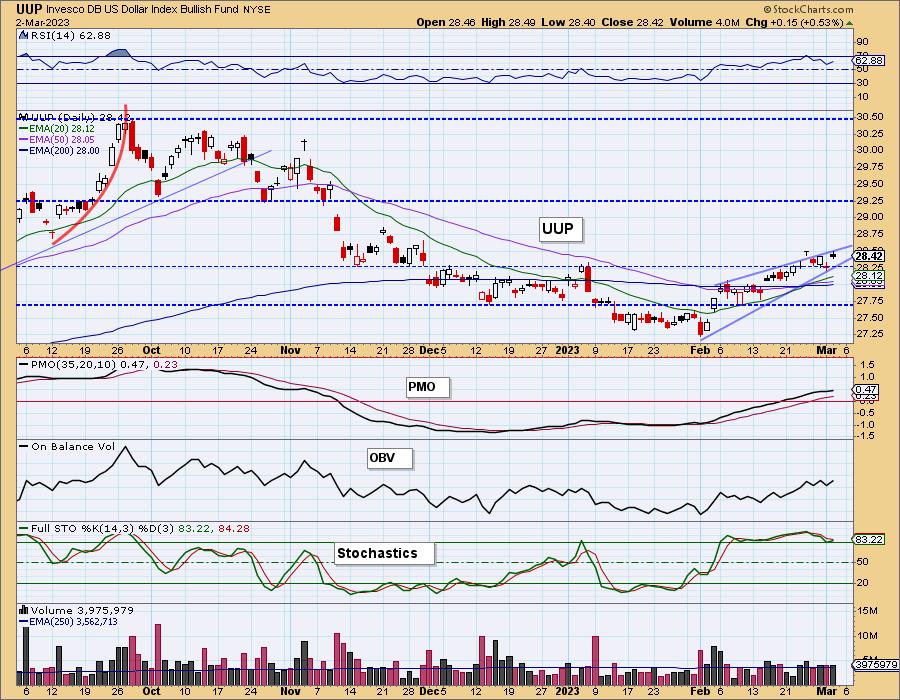Click the 'PMO(35,20,10) 0.47, 0.23' indicator label
Screen dimensions: 900x700
[x=103, y=364]
